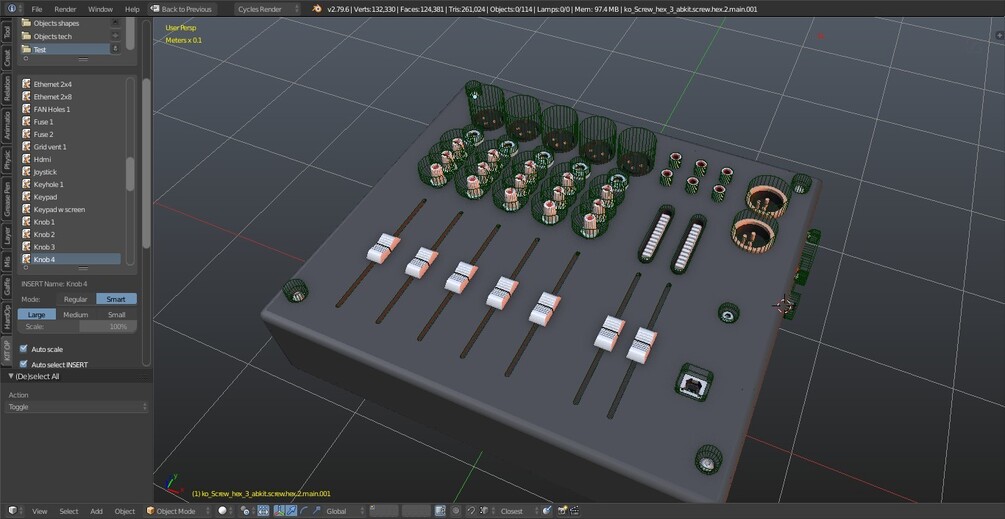
Task: Select the FAN Holes 1 insert
Action: coord(71,109)
